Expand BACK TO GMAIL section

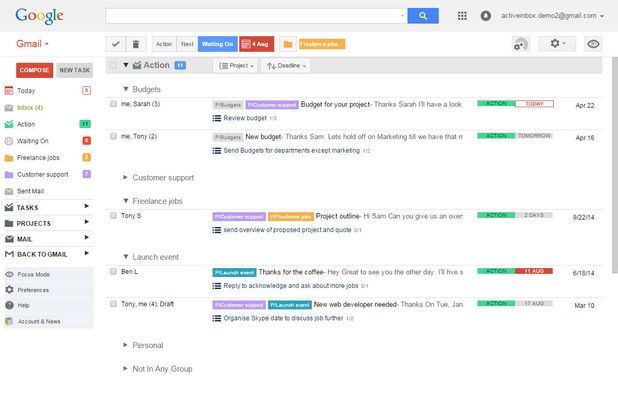coord(86,253)
